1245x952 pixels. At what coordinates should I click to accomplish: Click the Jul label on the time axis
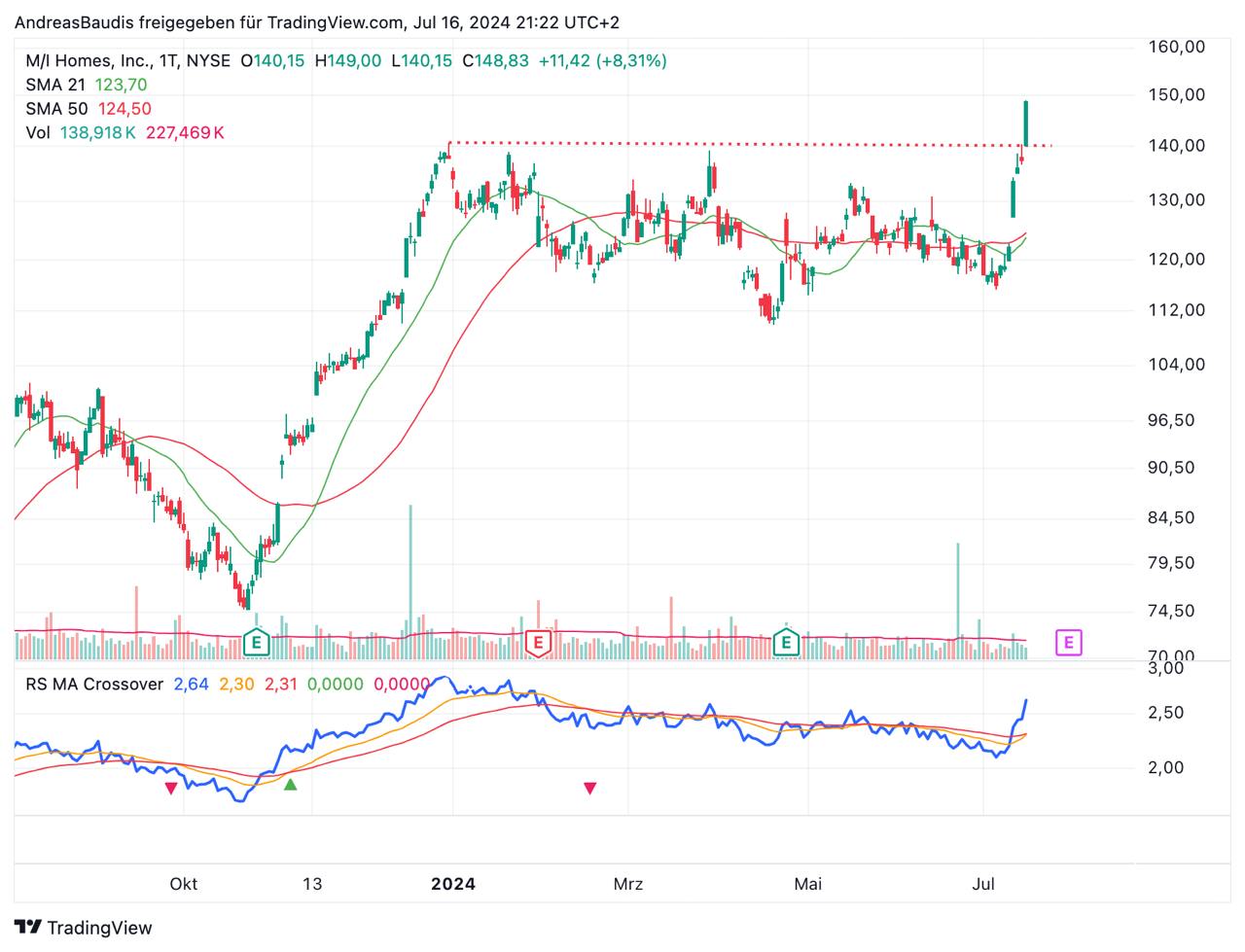click(x=983, y=883)
